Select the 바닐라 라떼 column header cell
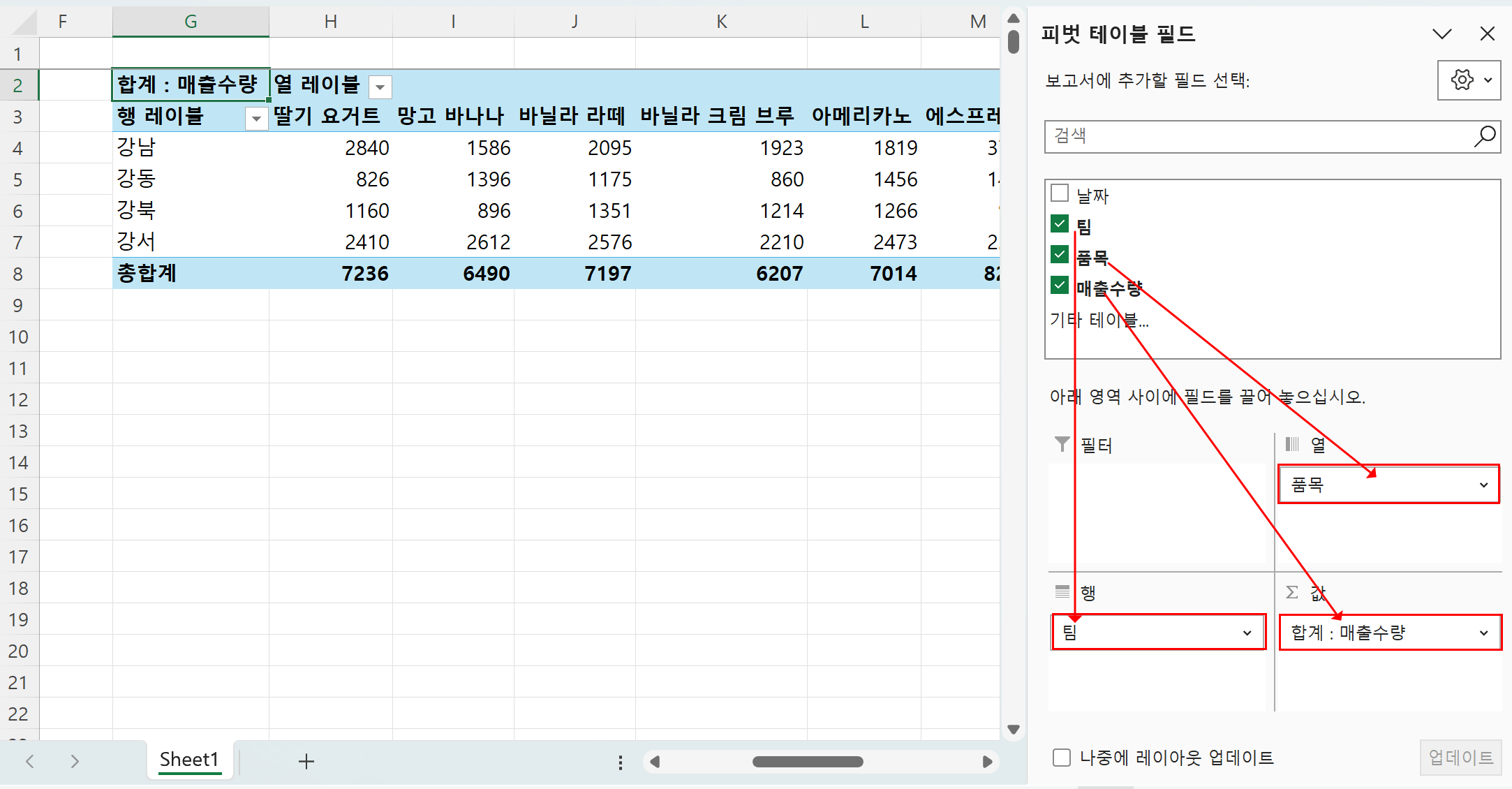 click(575, 116)
